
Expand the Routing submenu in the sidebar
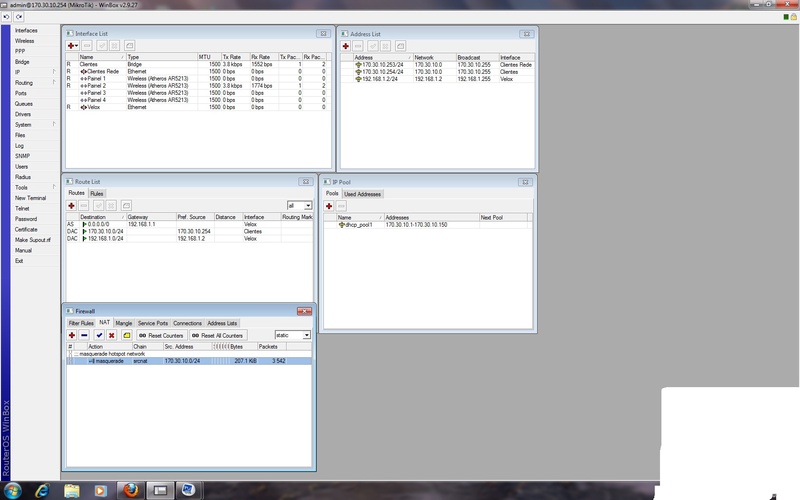tap(54, 82)
